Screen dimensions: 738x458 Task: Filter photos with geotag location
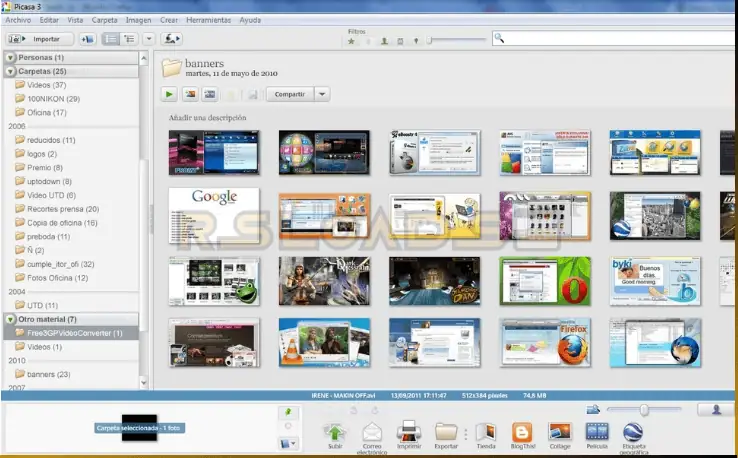(416, 41)
